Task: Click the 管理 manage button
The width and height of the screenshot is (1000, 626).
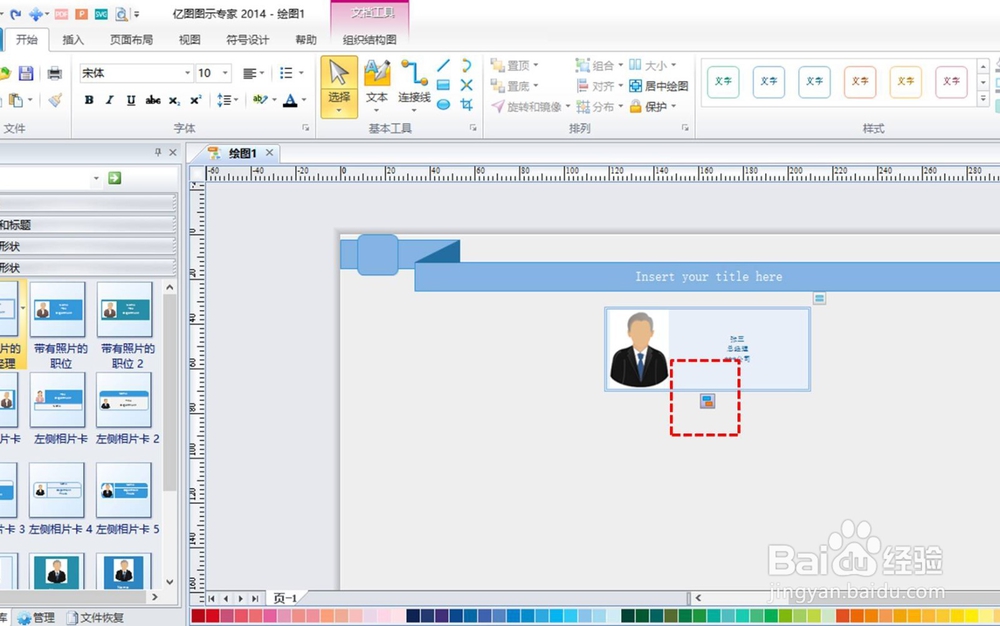Action: click(36, 618)
